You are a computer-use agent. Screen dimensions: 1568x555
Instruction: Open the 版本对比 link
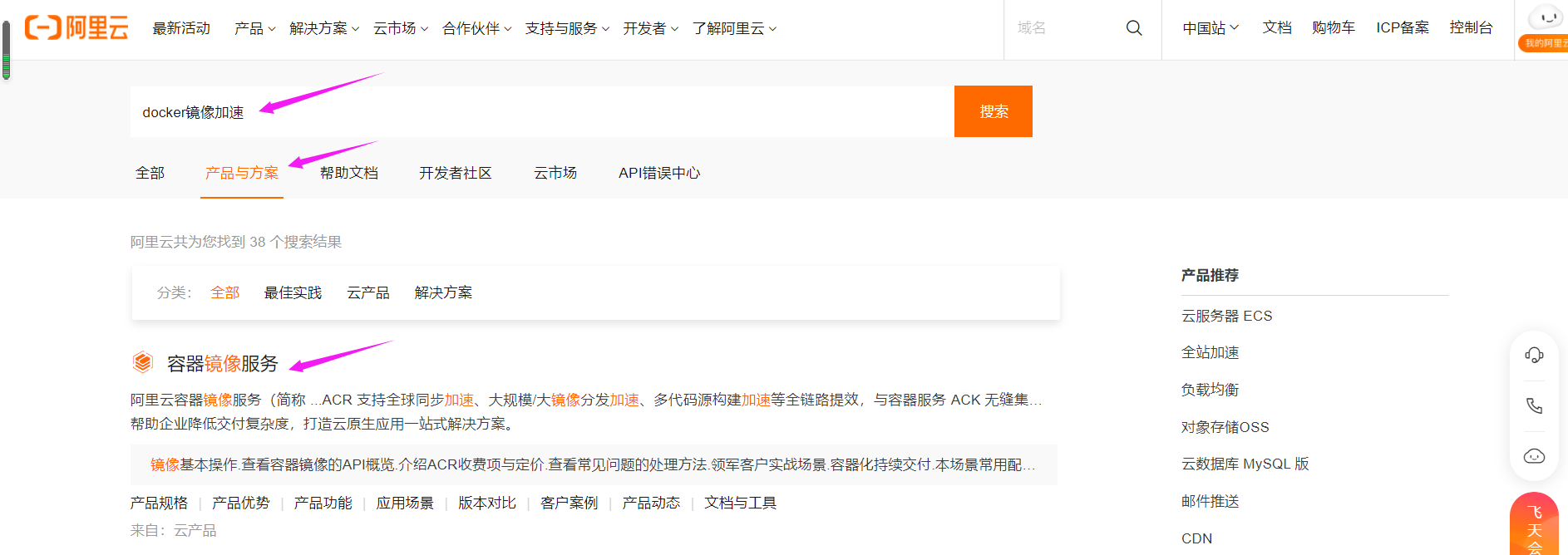(487, 503)
